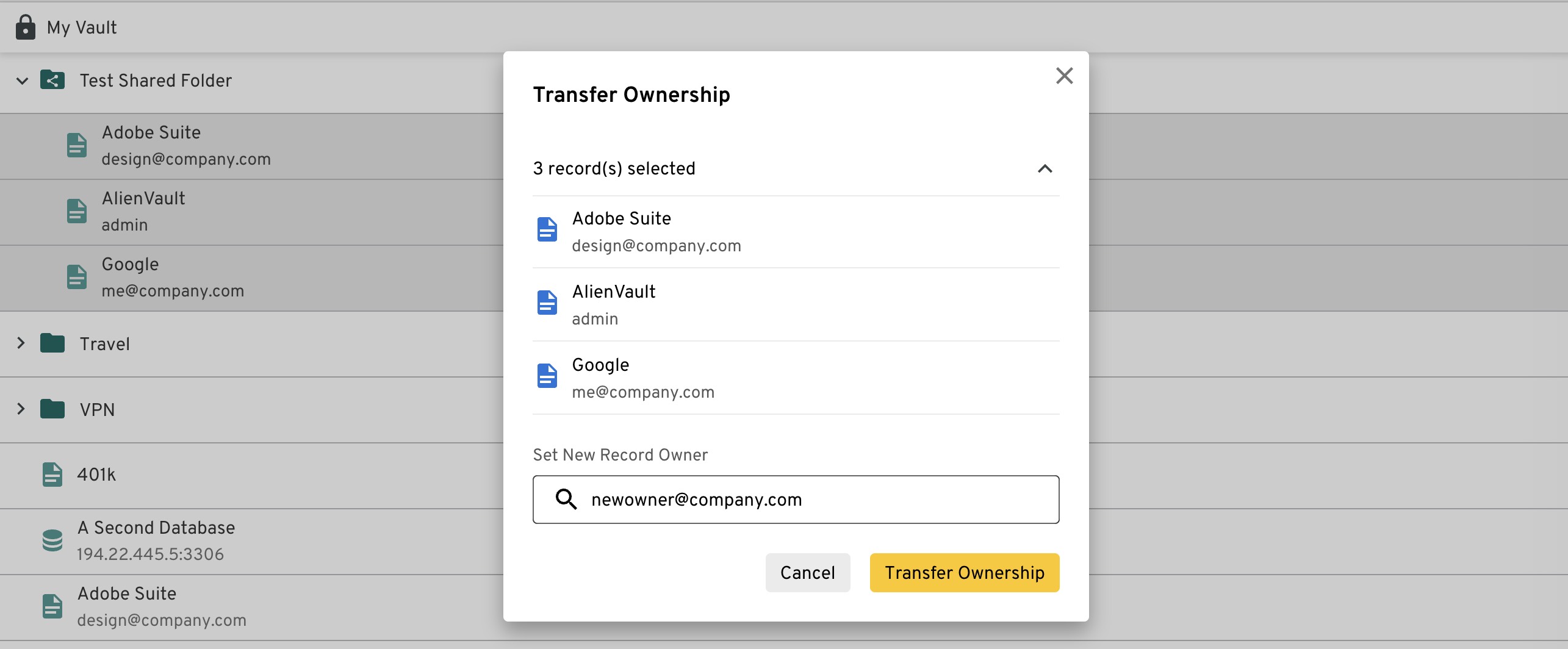Confirm with yellow Transfer Ownership button

pos(964,573)
